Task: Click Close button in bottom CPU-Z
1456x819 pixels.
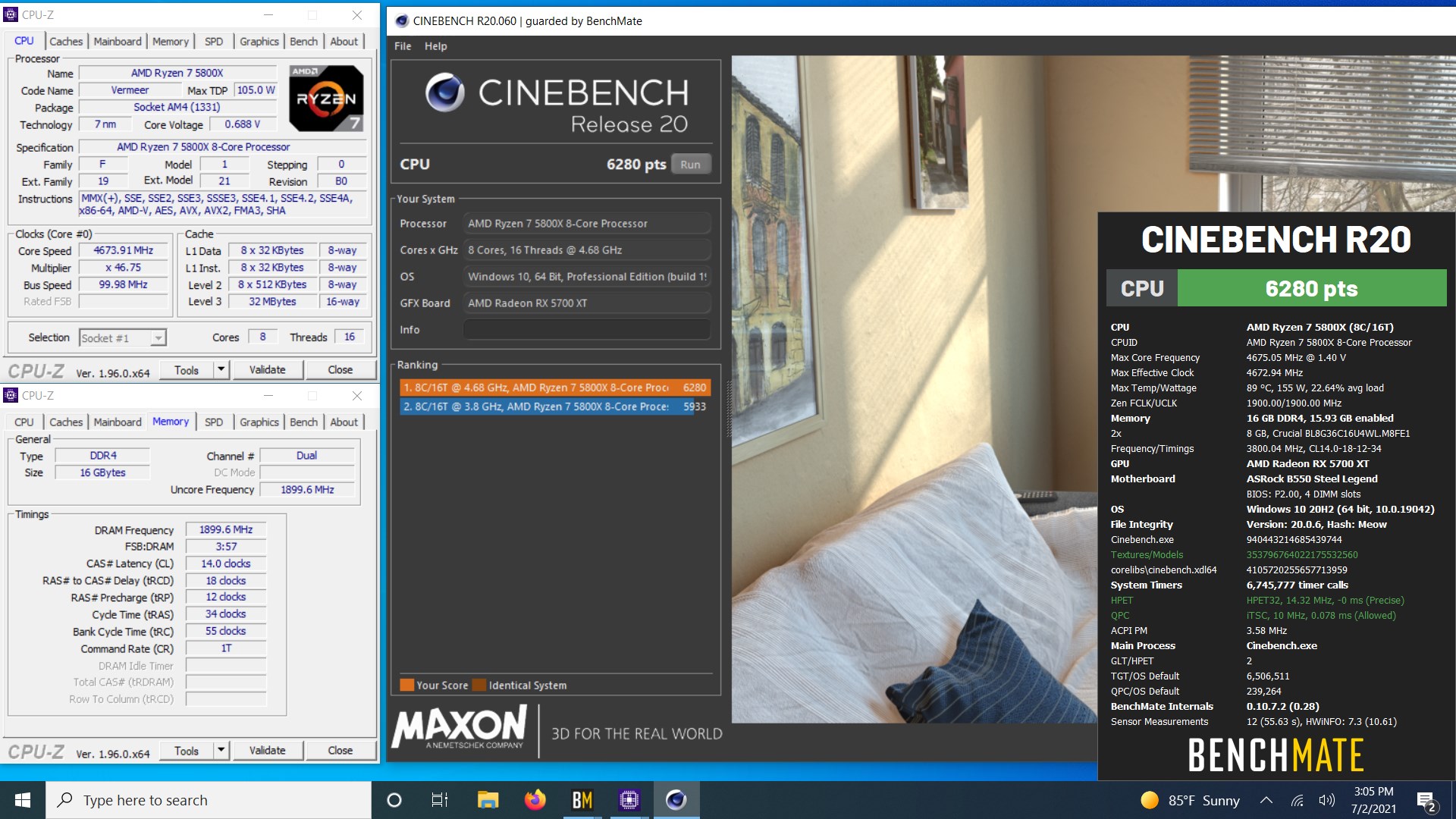Action: coord(340,751)
